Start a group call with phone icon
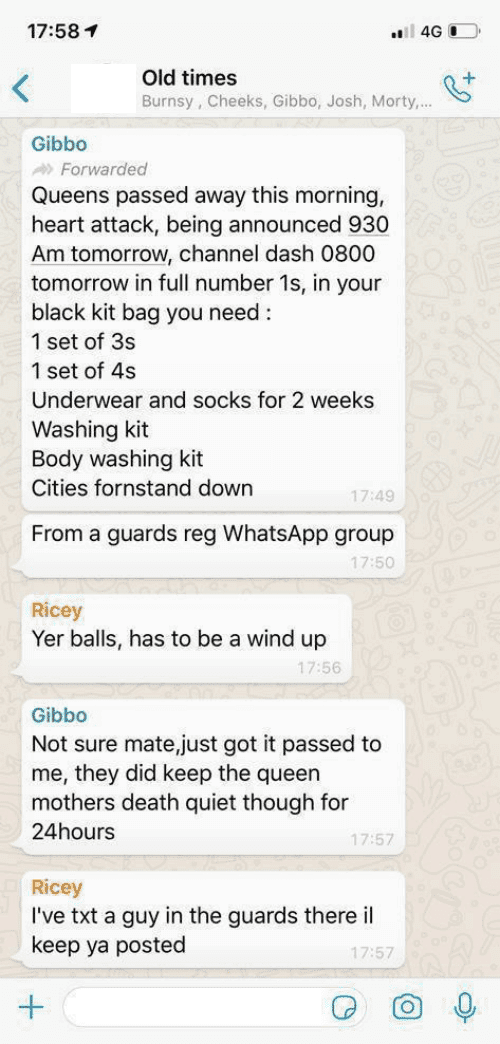Viewport: 500px width, 1044px height. (x=459, y=87)
